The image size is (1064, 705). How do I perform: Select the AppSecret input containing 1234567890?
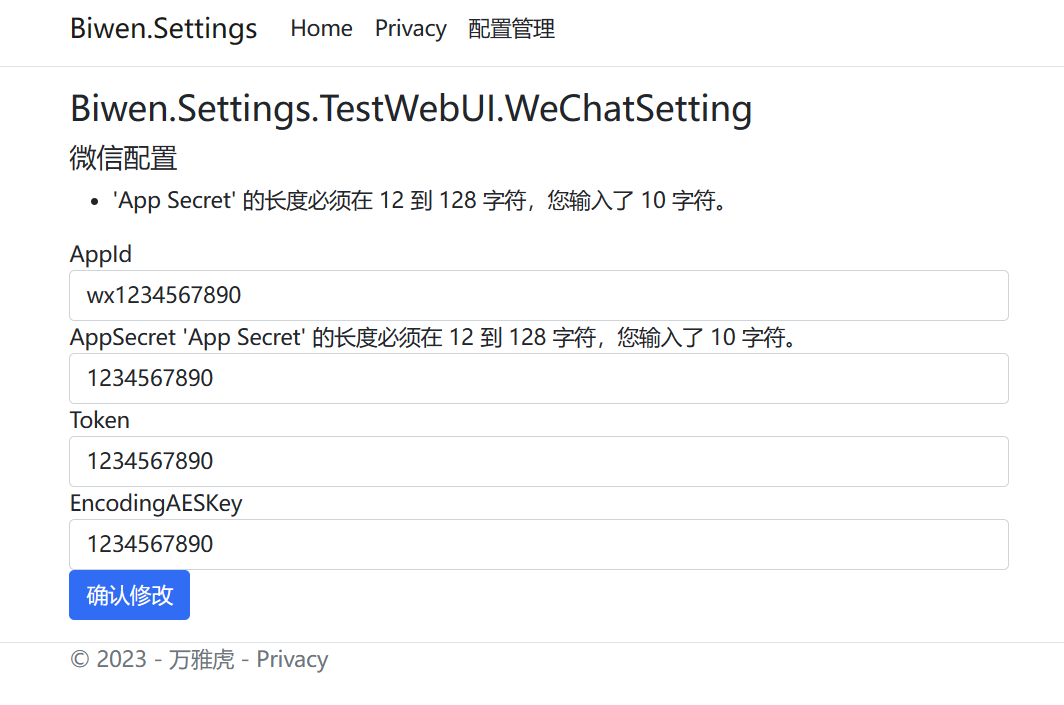click(539, 378)
